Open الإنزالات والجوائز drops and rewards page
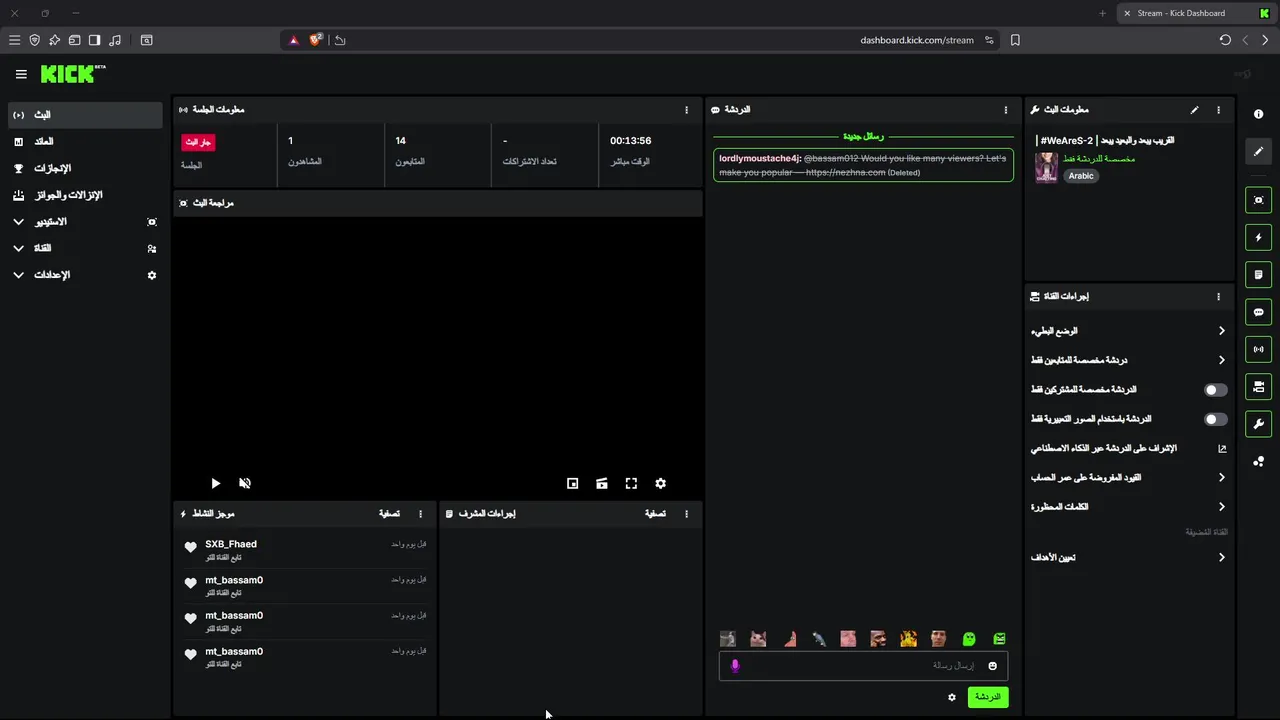 (85, 195)
